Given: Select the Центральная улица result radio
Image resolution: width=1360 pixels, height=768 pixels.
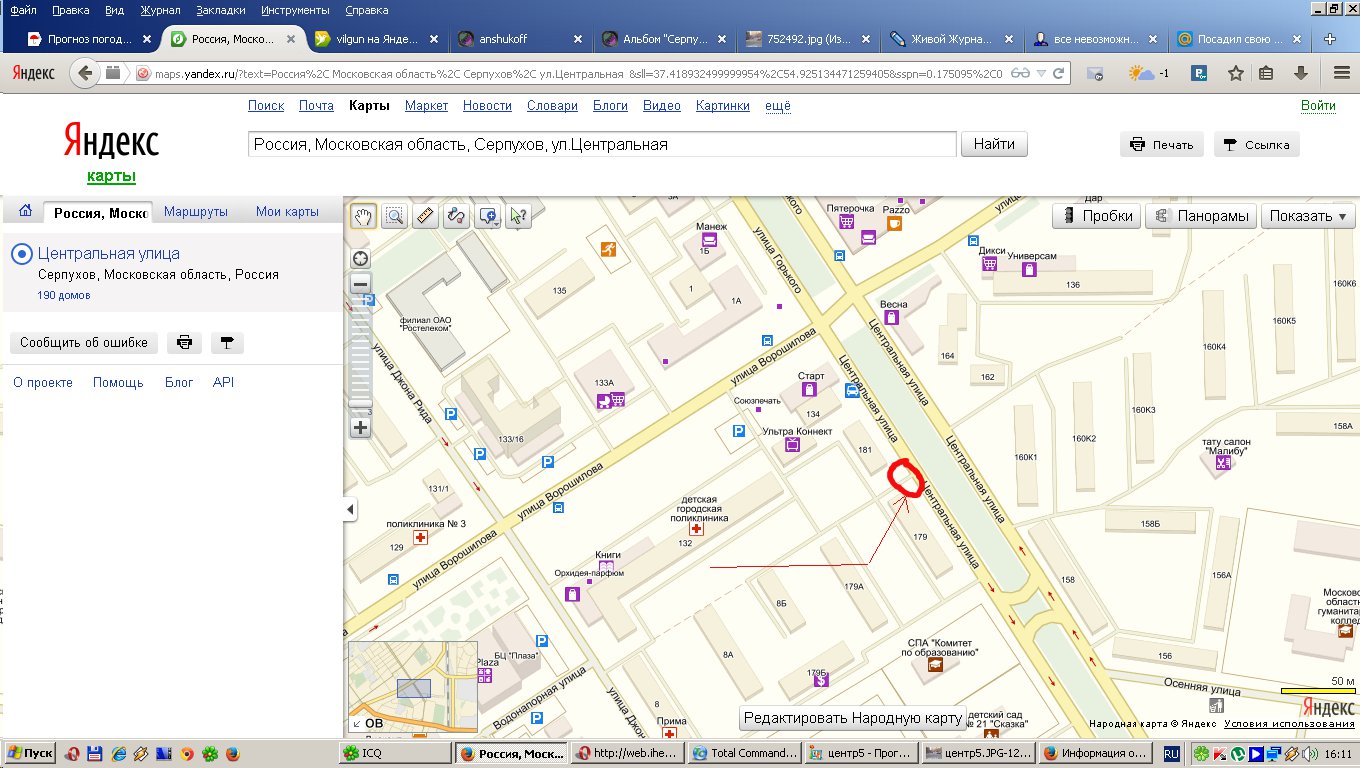Looking at the screenshot, I should click(21, 254).
